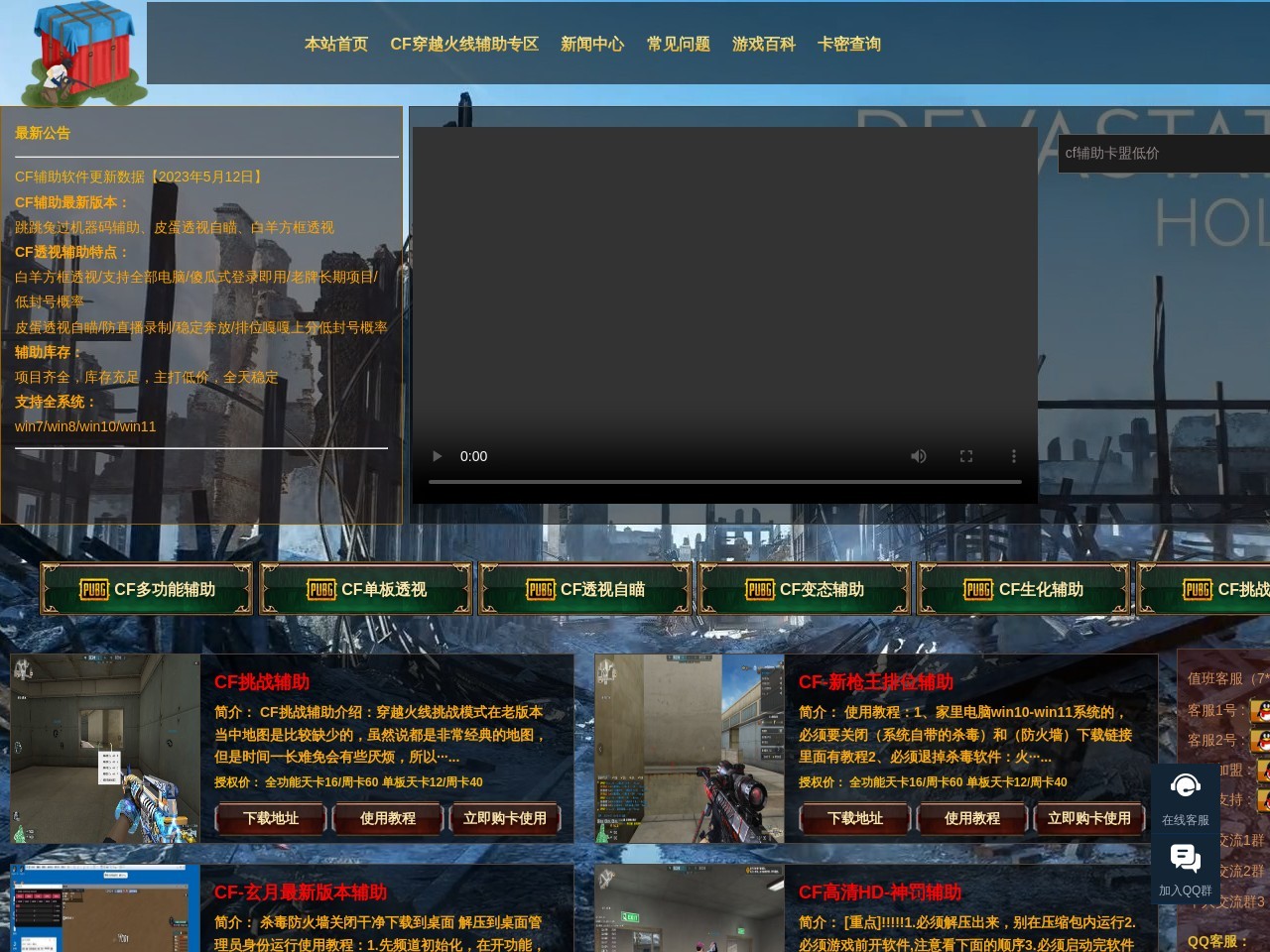This screenshot has width=1270, height=952.
Task: Click the cf辅助卡盟低价 search field
Action: point(1164,154)
